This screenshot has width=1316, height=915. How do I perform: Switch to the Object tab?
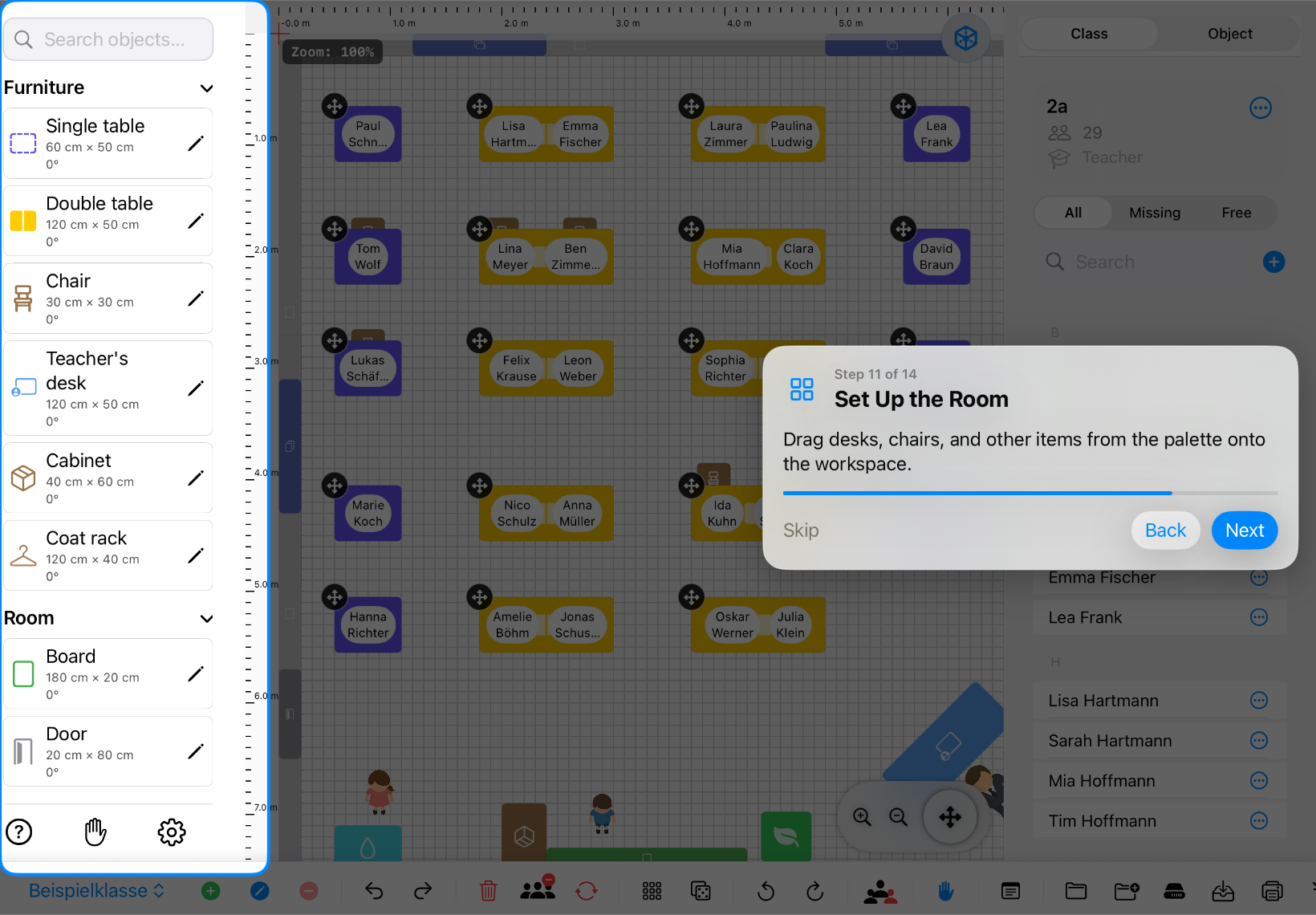click(x=1230, y=34)
